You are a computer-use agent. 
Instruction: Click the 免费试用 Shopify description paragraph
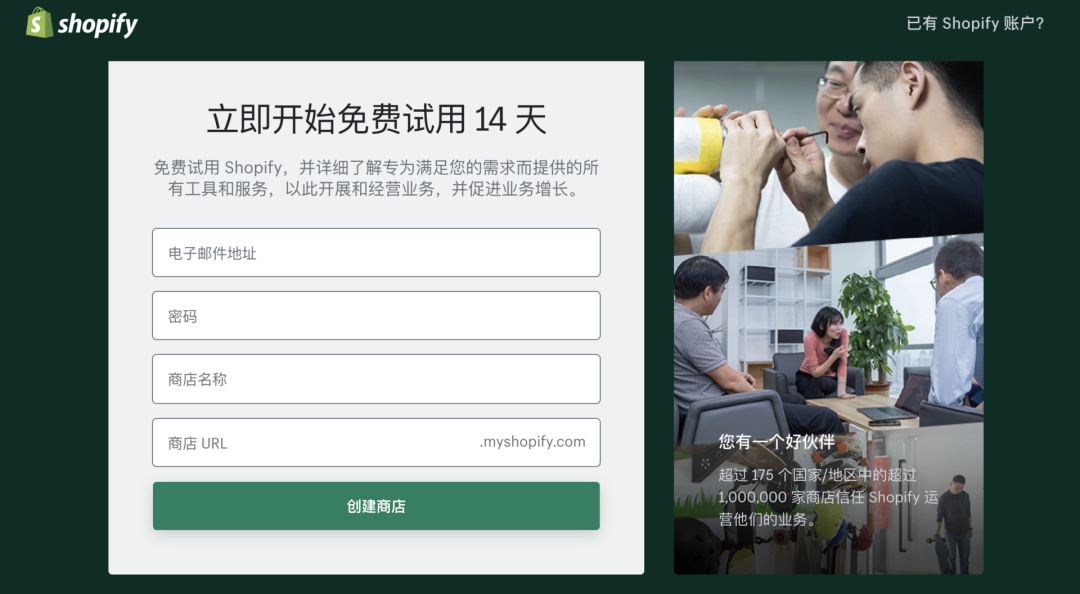pos(376,178)
